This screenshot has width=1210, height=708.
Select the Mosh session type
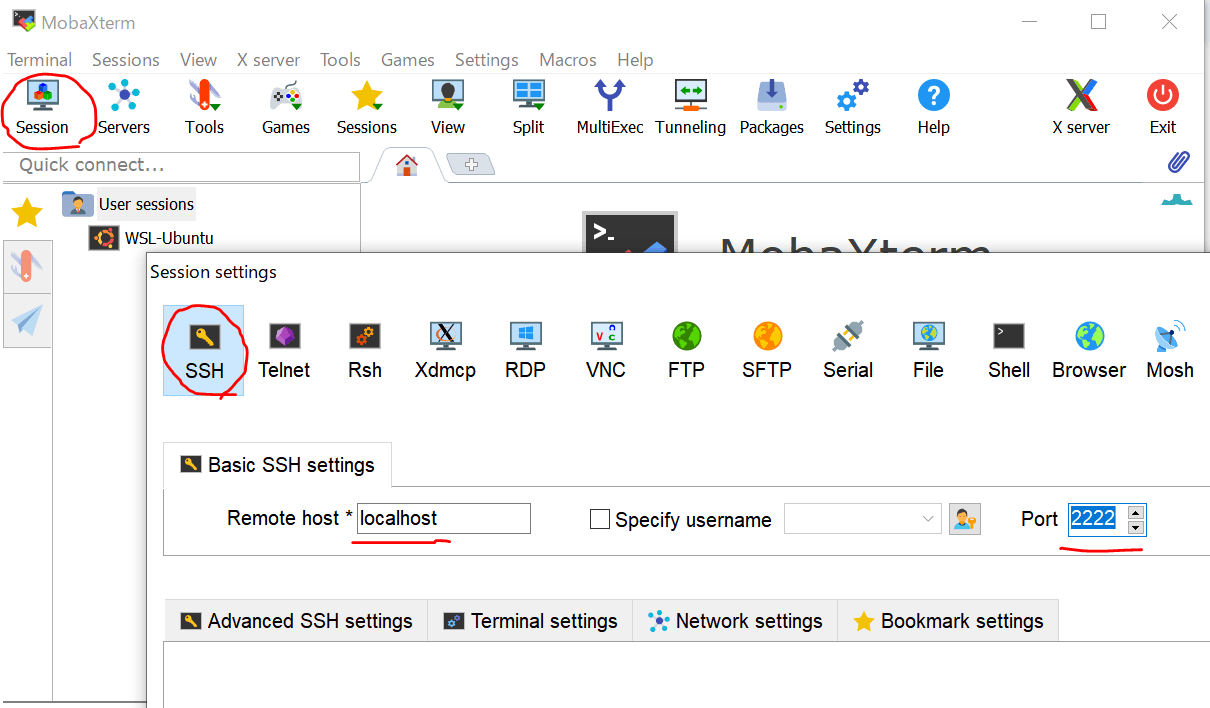[1170, 351]
